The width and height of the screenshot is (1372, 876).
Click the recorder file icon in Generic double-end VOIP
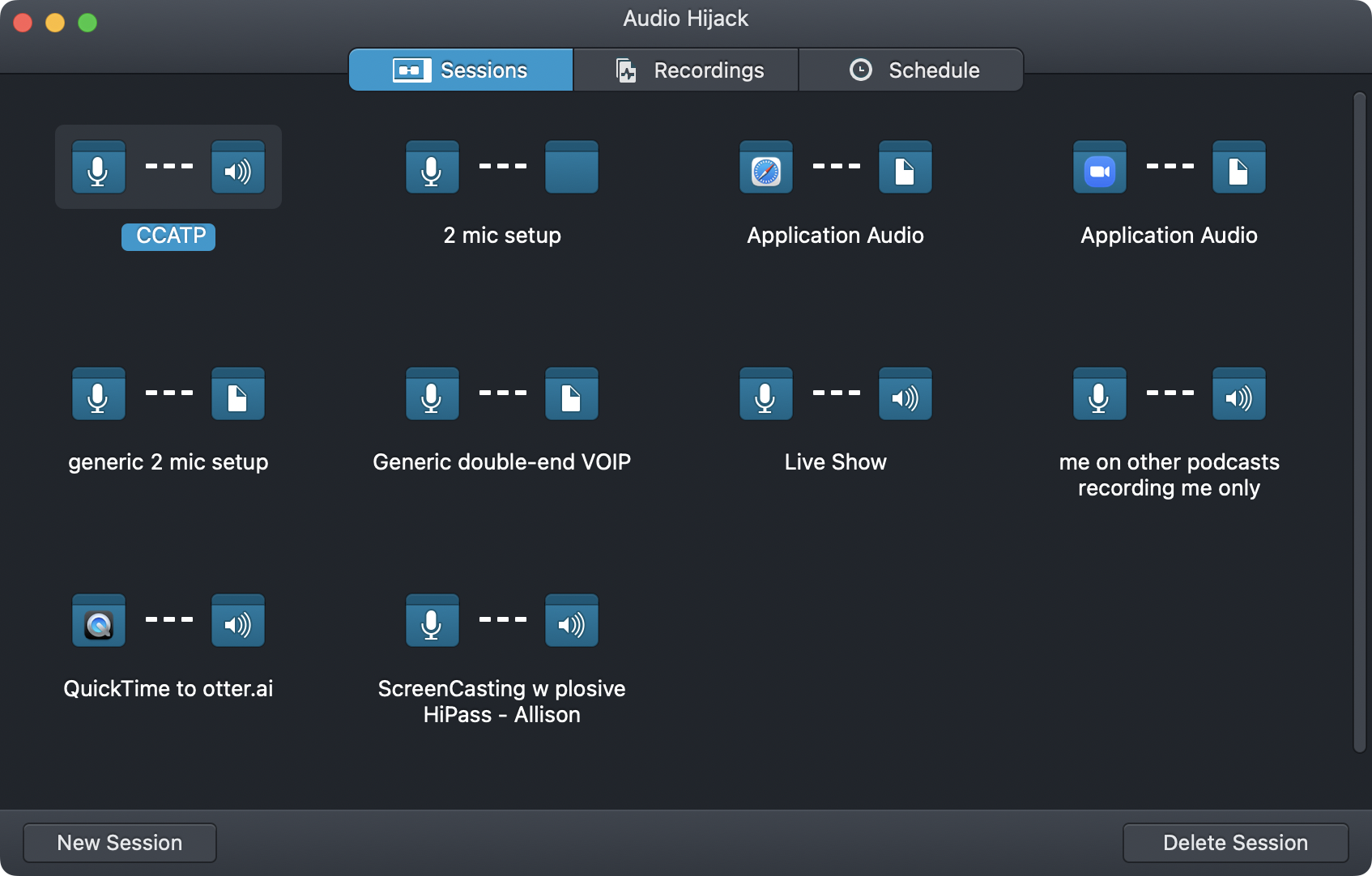click(572, 395)
